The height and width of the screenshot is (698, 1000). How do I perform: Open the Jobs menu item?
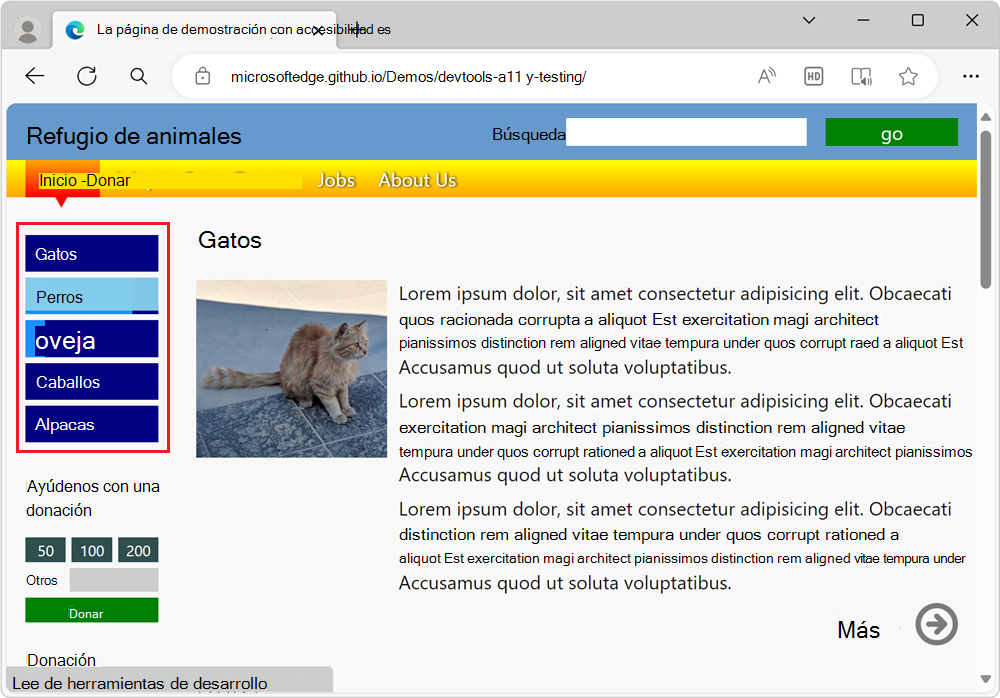pos(336,180)
